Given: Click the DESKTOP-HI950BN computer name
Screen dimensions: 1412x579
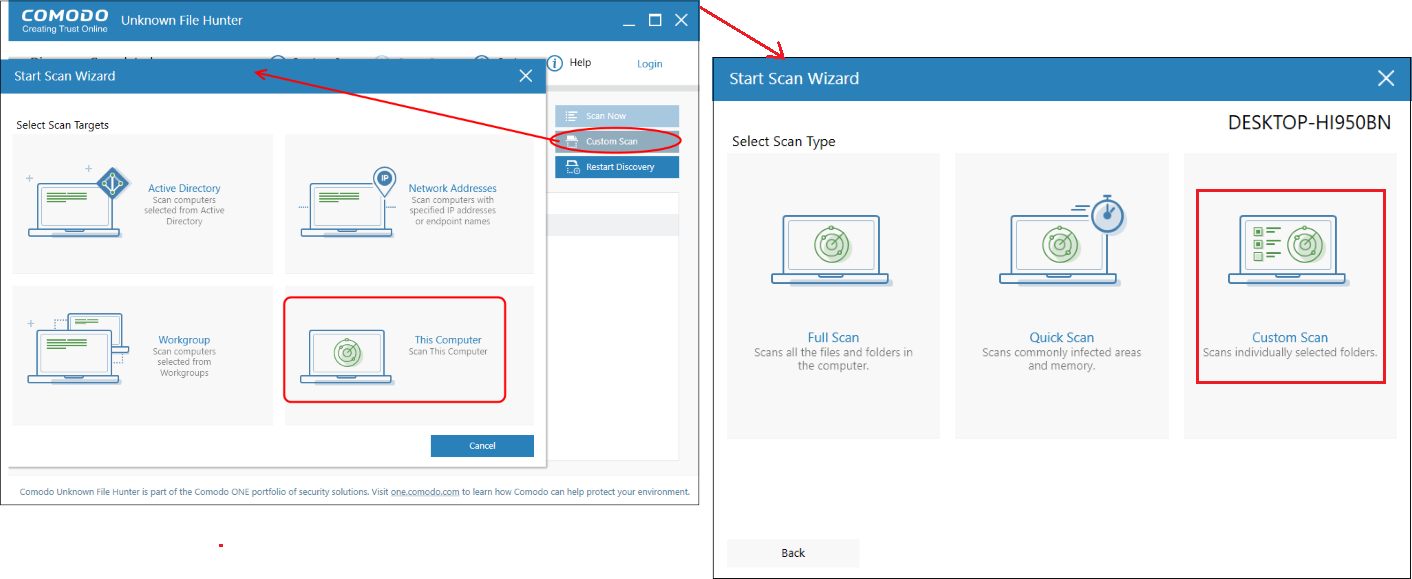Looking at the screenshot, I should coord(1308,122).
